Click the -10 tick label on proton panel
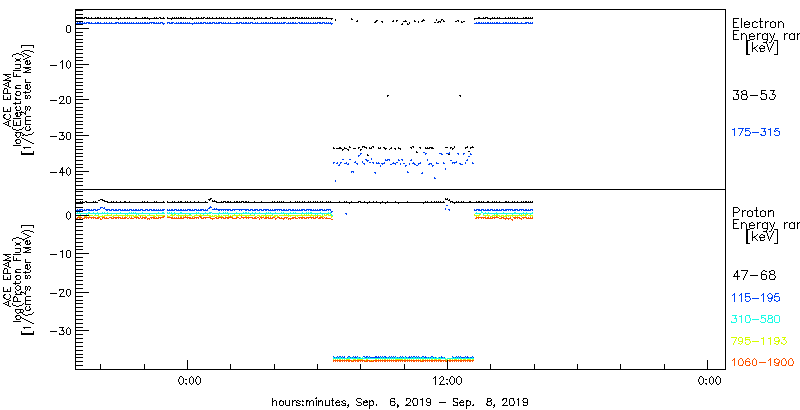This screenshot has width=800, height=410. (x=59, y=254)
